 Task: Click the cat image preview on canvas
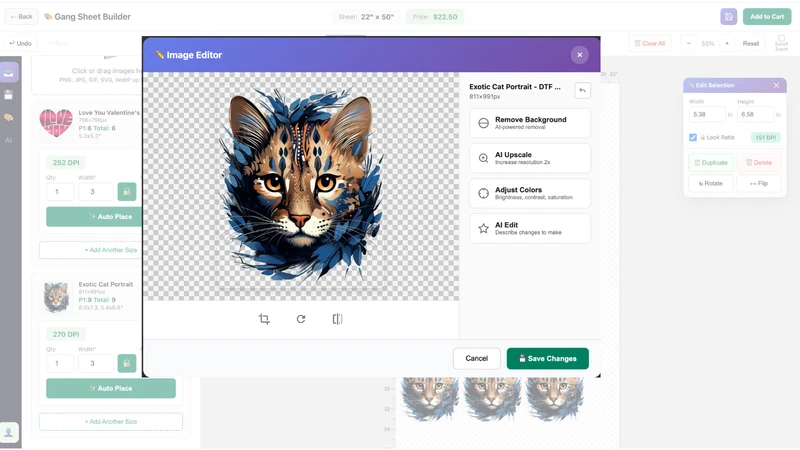tap(301, 186)
